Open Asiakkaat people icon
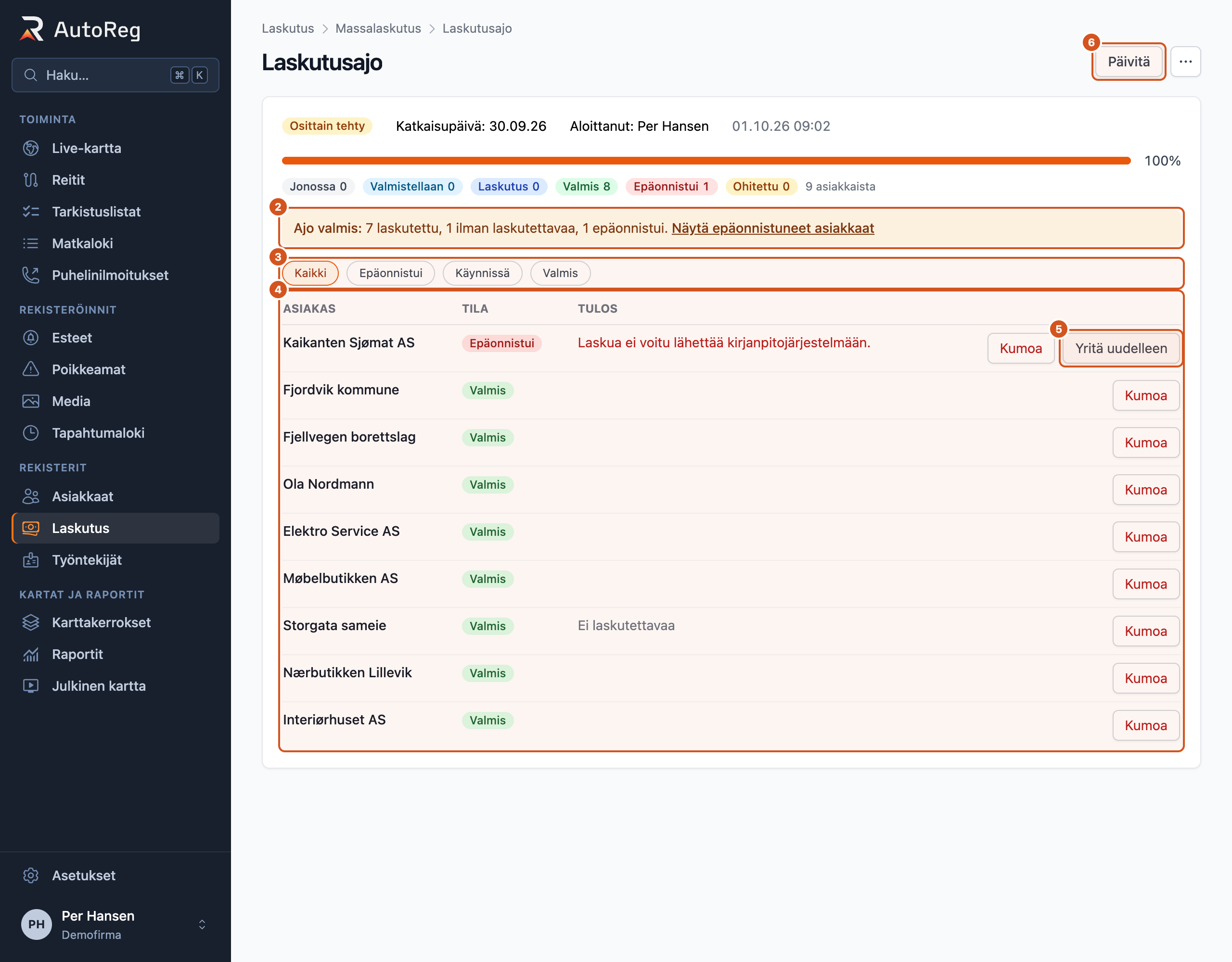The width and height of the screenshot is (1232, 962). (30, 496)
